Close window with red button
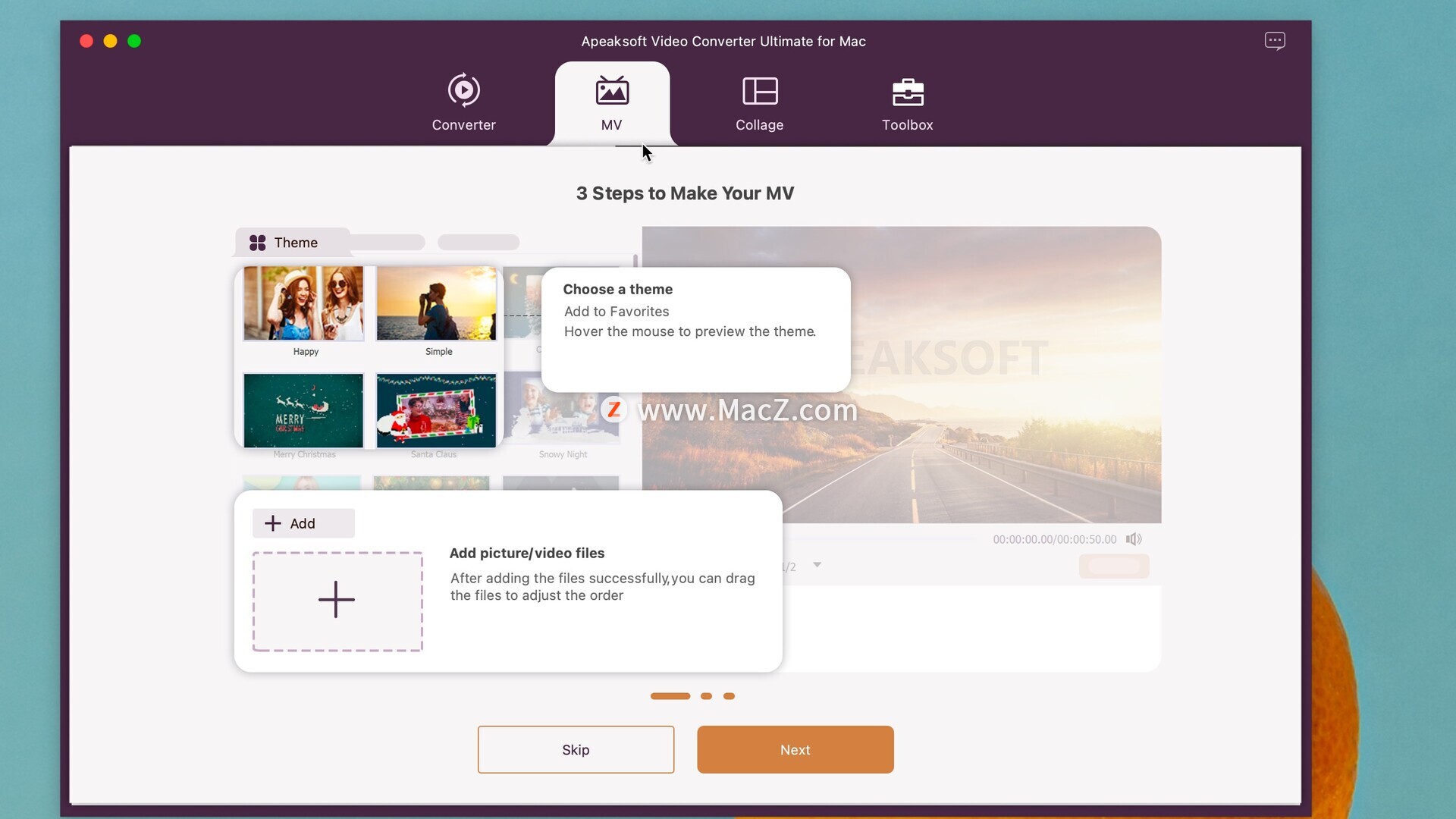This screenshot has height=819, width=1456. (86, 41)
